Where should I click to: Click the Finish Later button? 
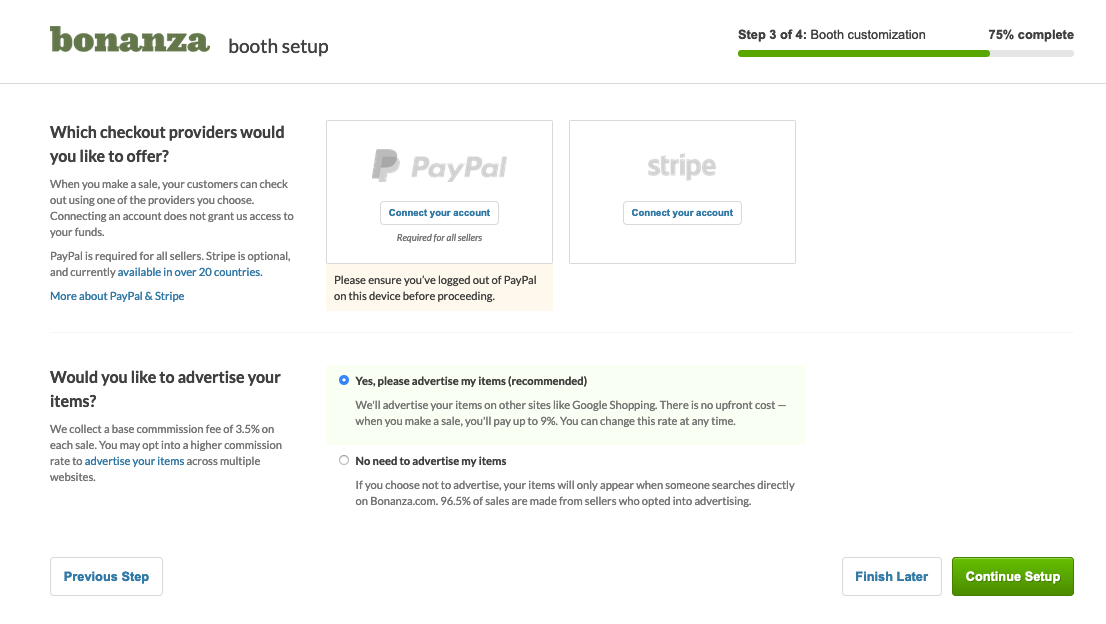tap(892, 577)
